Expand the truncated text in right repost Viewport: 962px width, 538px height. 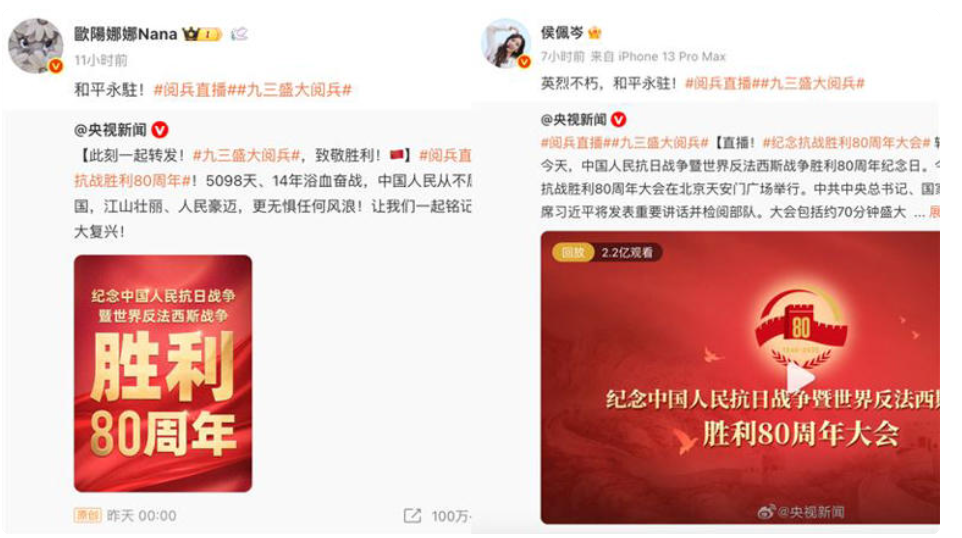pos(934,212)
